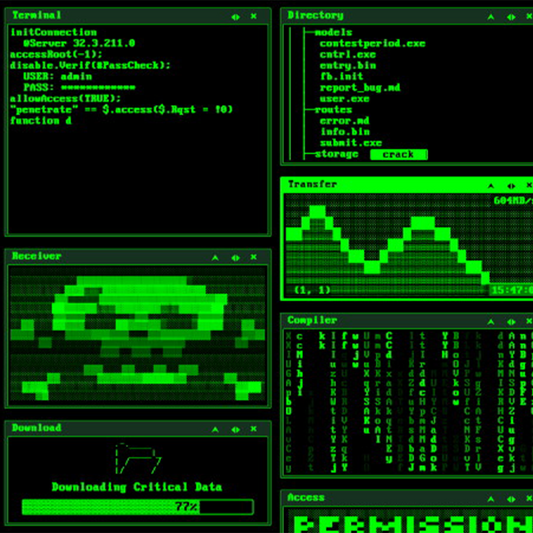
Task: Click the Transfer window's left-right arrows icon
Action: (511, 186)
